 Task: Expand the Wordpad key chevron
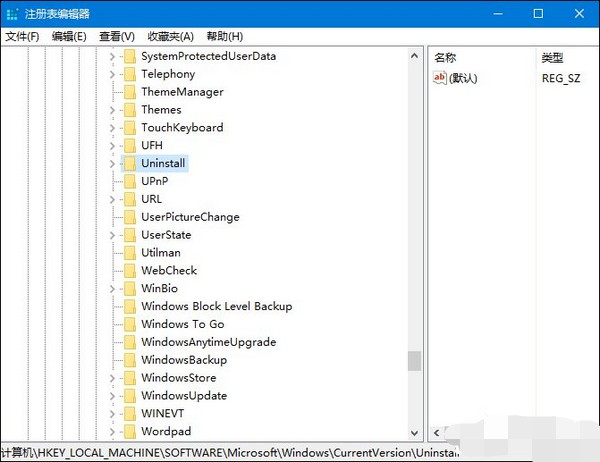click(112, 432)
